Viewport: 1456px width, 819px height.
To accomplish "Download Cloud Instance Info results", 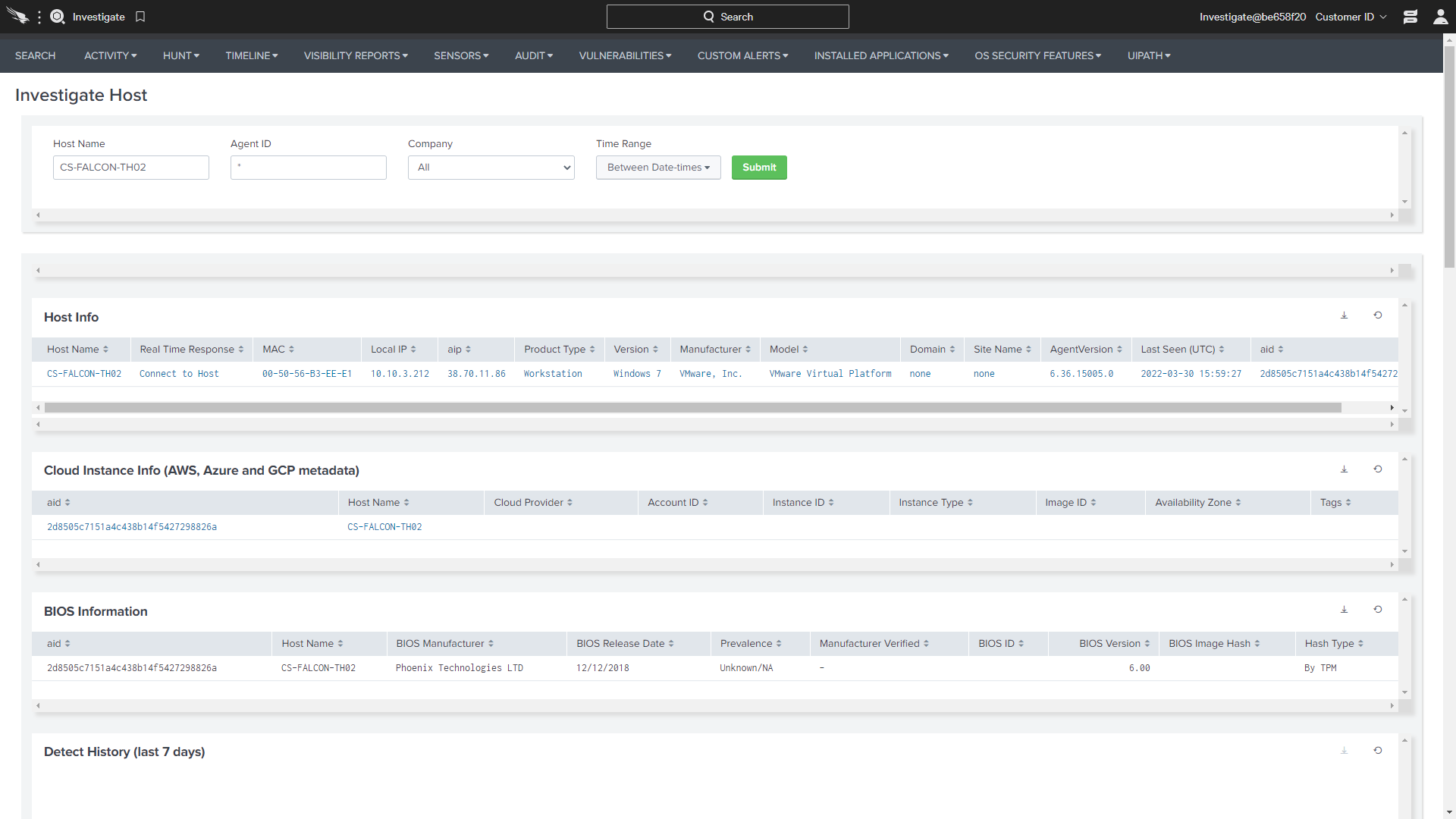I will pos(1345,469).
